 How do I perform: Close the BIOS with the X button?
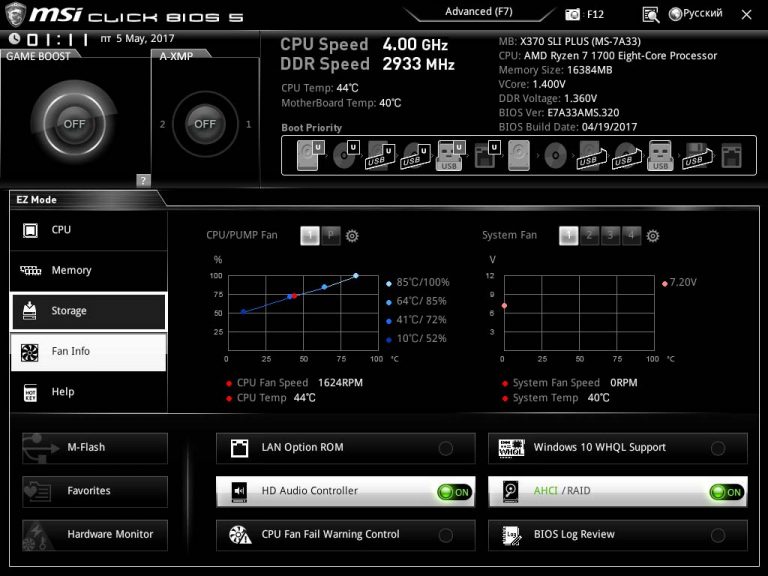click(746, 15)
